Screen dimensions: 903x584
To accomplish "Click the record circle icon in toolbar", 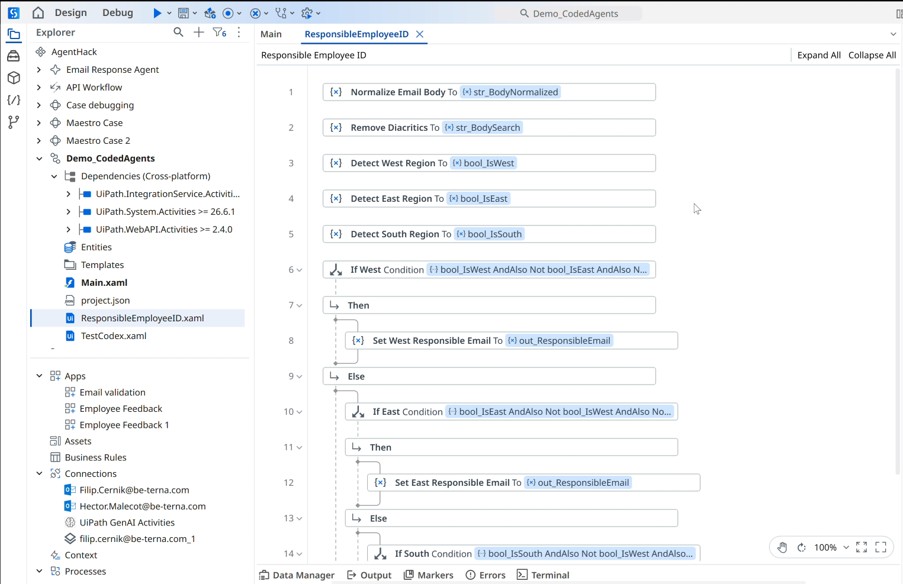I will coord(229,13).
